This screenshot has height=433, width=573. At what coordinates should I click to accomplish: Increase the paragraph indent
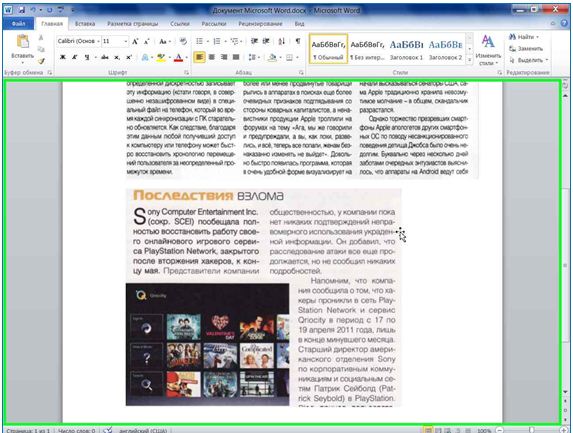tap(266, 41)
